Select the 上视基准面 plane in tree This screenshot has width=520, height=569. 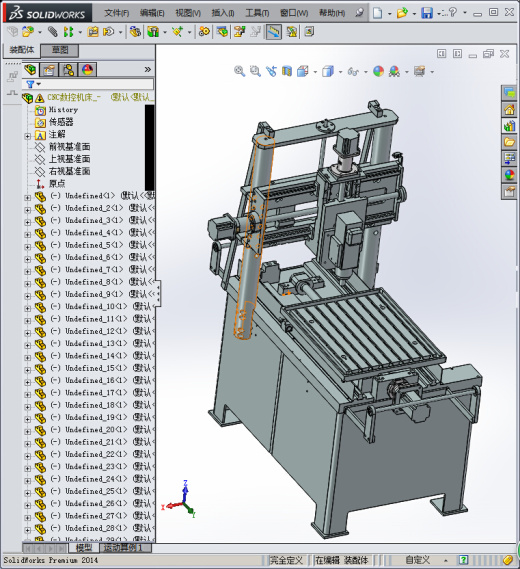coord(69,159)
